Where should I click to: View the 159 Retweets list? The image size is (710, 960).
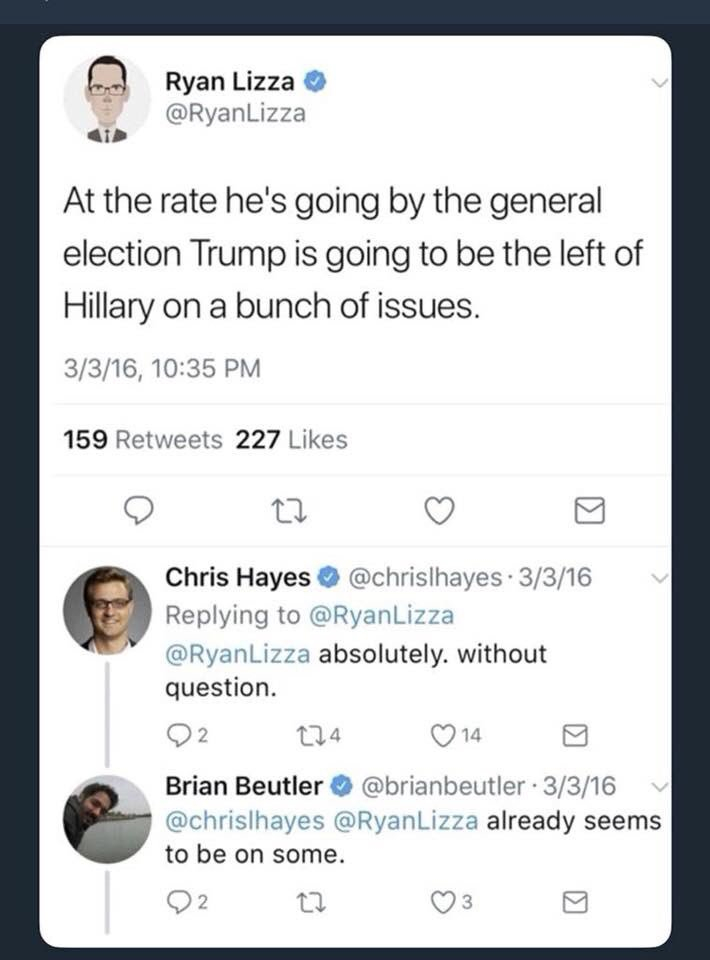[143, 440]
